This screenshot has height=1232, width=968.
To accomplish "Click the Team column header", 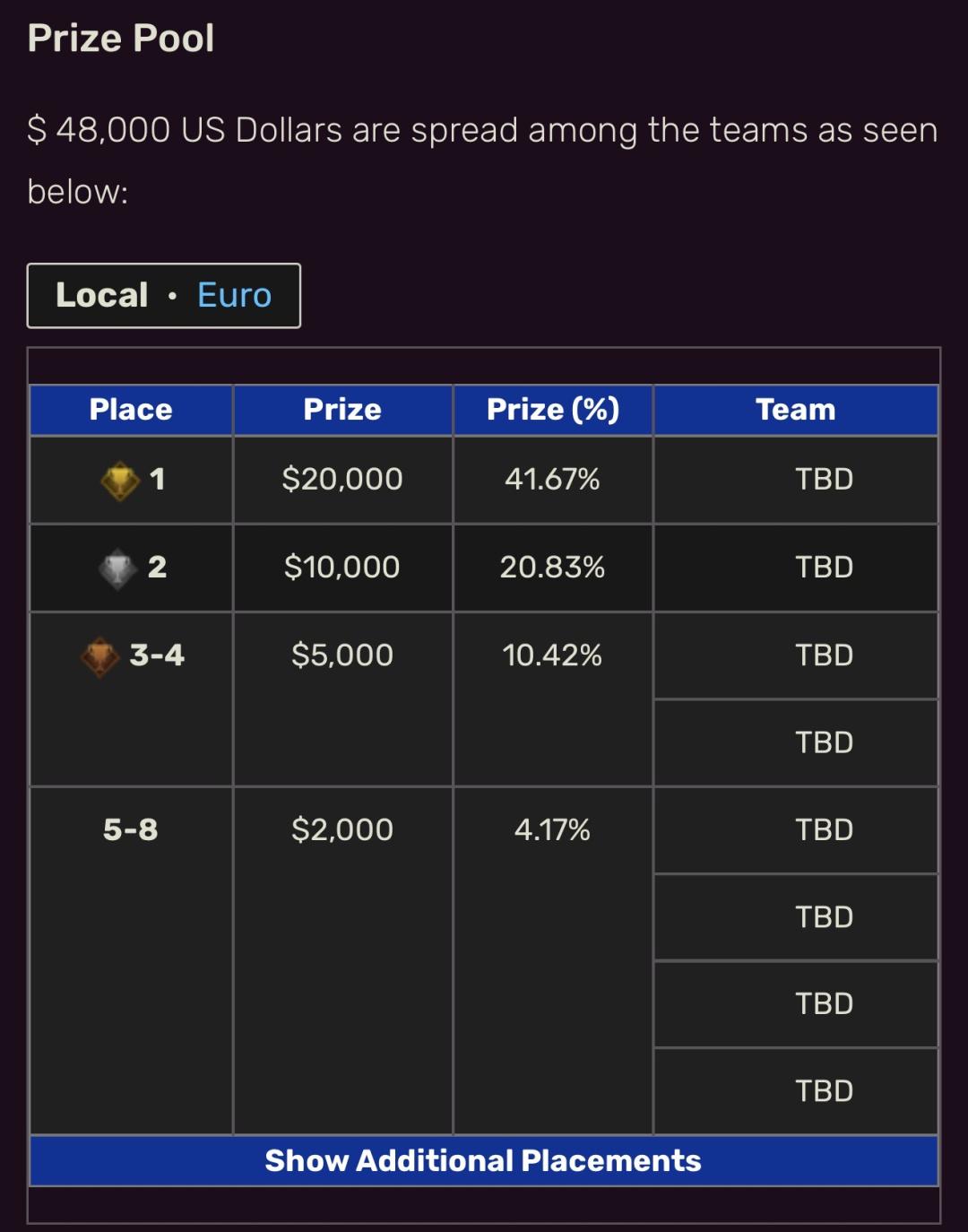I will click(x=796, y=410).
